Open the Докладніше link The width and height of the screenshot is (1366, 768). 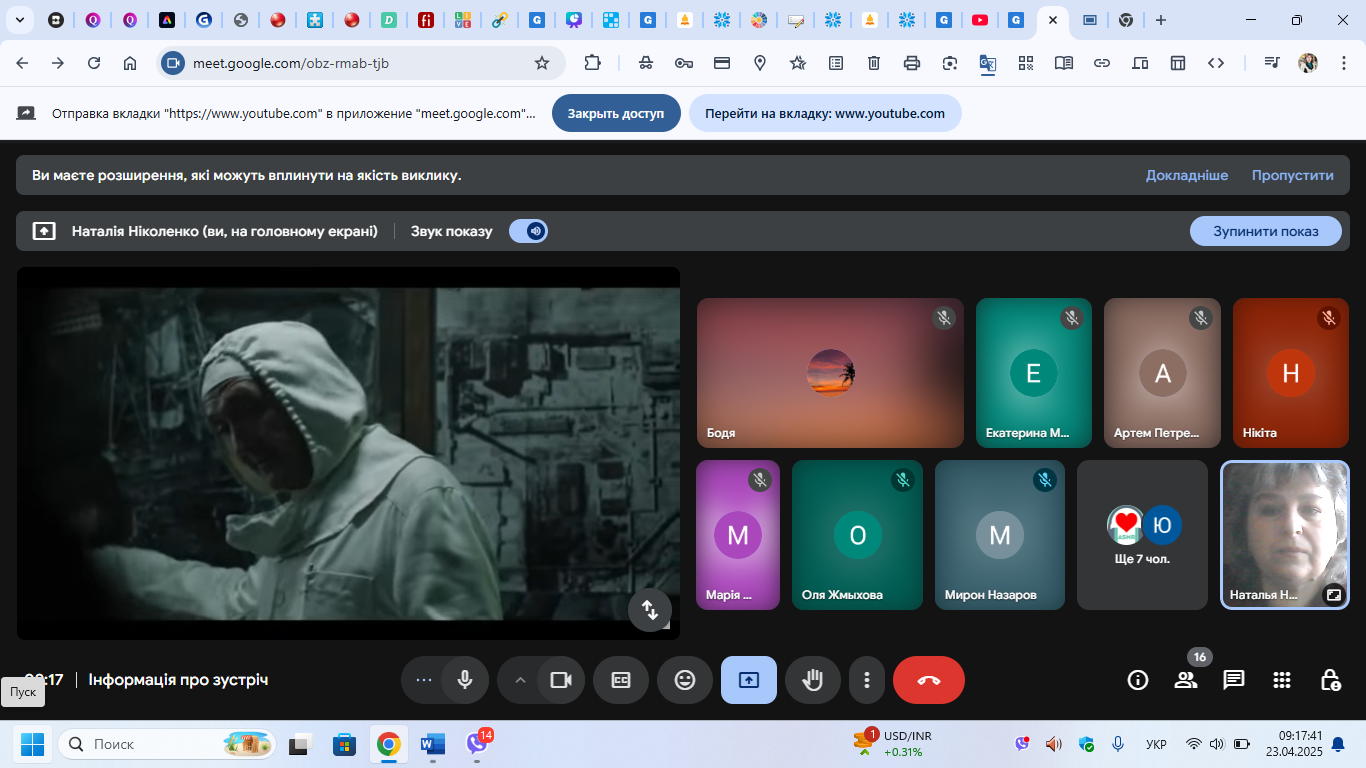point(1187,175)
